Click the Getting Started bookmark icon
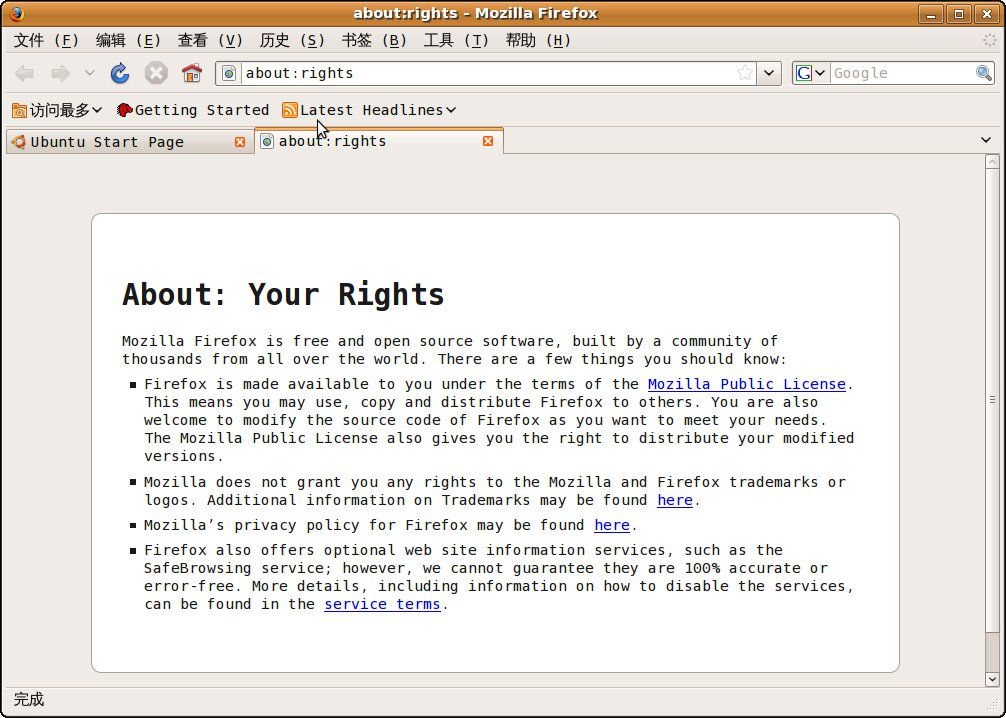The width and height of the screenshot is (1006, 718). pos(124,110)
